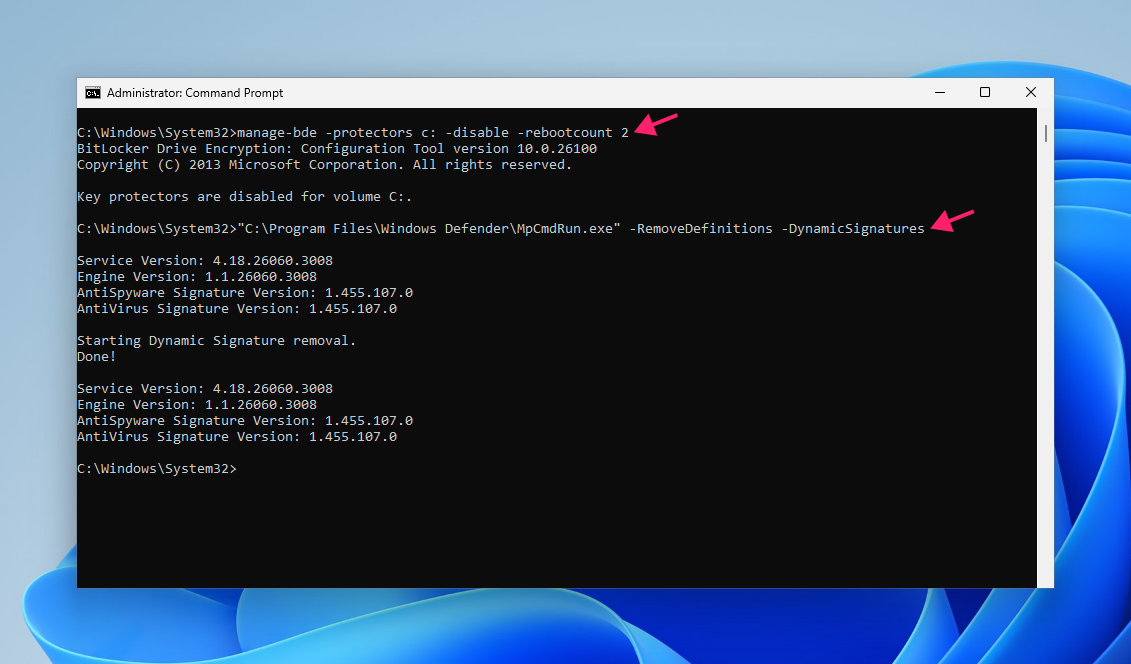The height and width of the screenshot is (664, 1131).
Task: Click the second 'Engine Version' output line
Action: pos(197,404)
